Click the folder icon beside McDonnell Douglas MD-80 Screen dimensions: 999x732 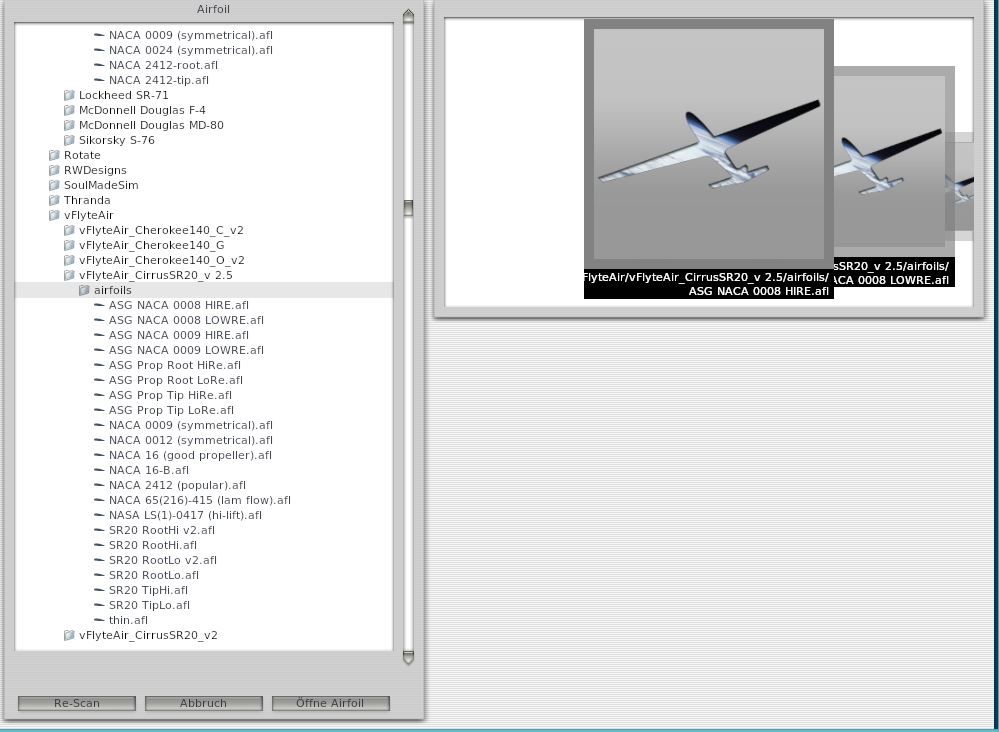(x=69, y=125)
